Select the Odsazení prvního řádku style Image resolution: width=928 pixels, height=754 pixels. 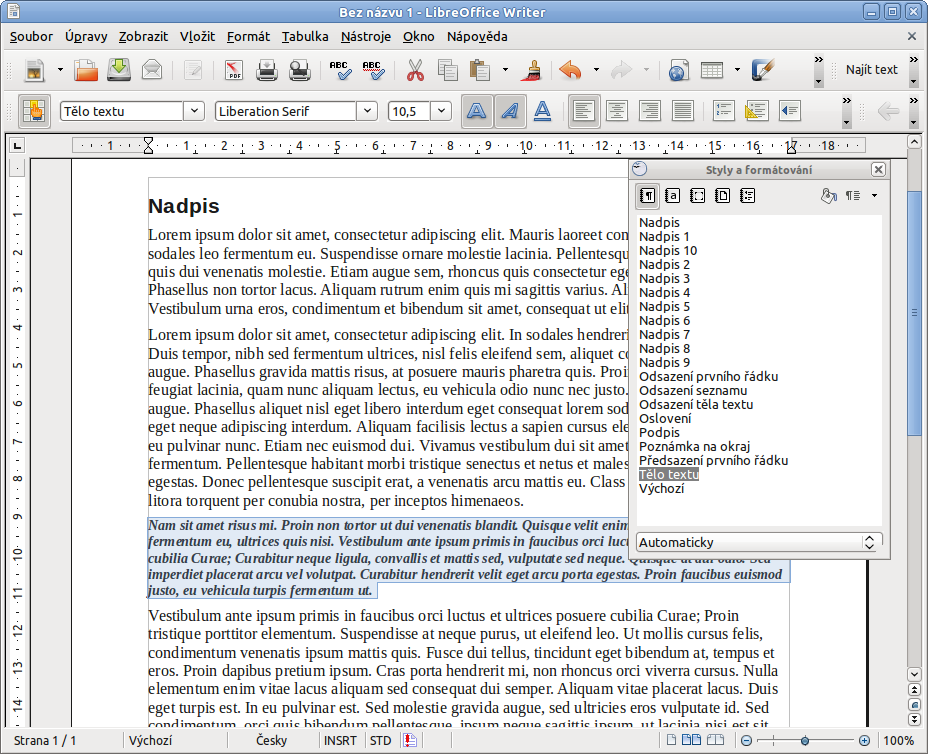point(708,376)
